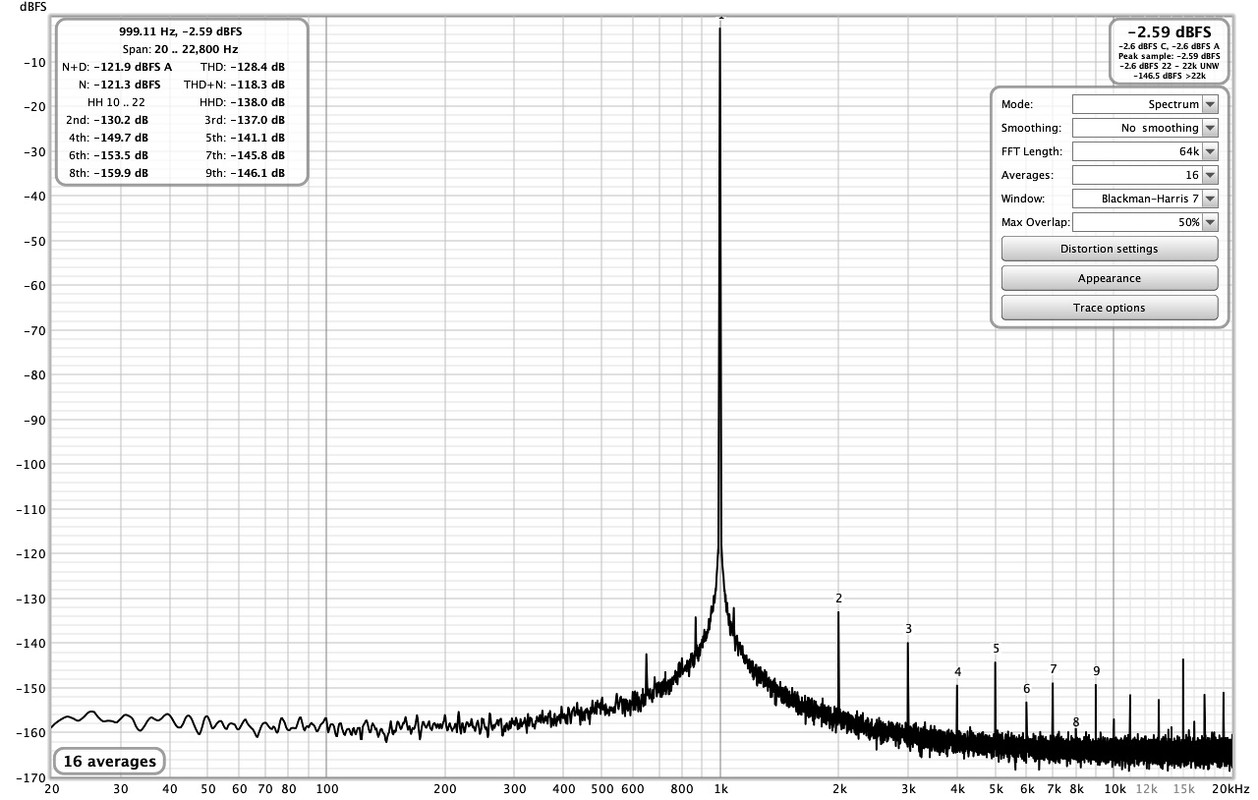The image size is (1258, 800).
Task: Click the '20kHz' frequency axis label
Action: pos(1231,789)
